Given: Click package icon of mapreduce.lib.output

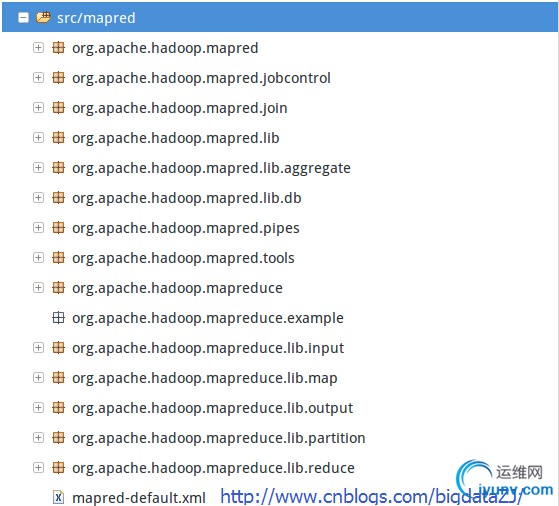Looking at the screenshot, I should pyautogui.click(x=58, y=407).
